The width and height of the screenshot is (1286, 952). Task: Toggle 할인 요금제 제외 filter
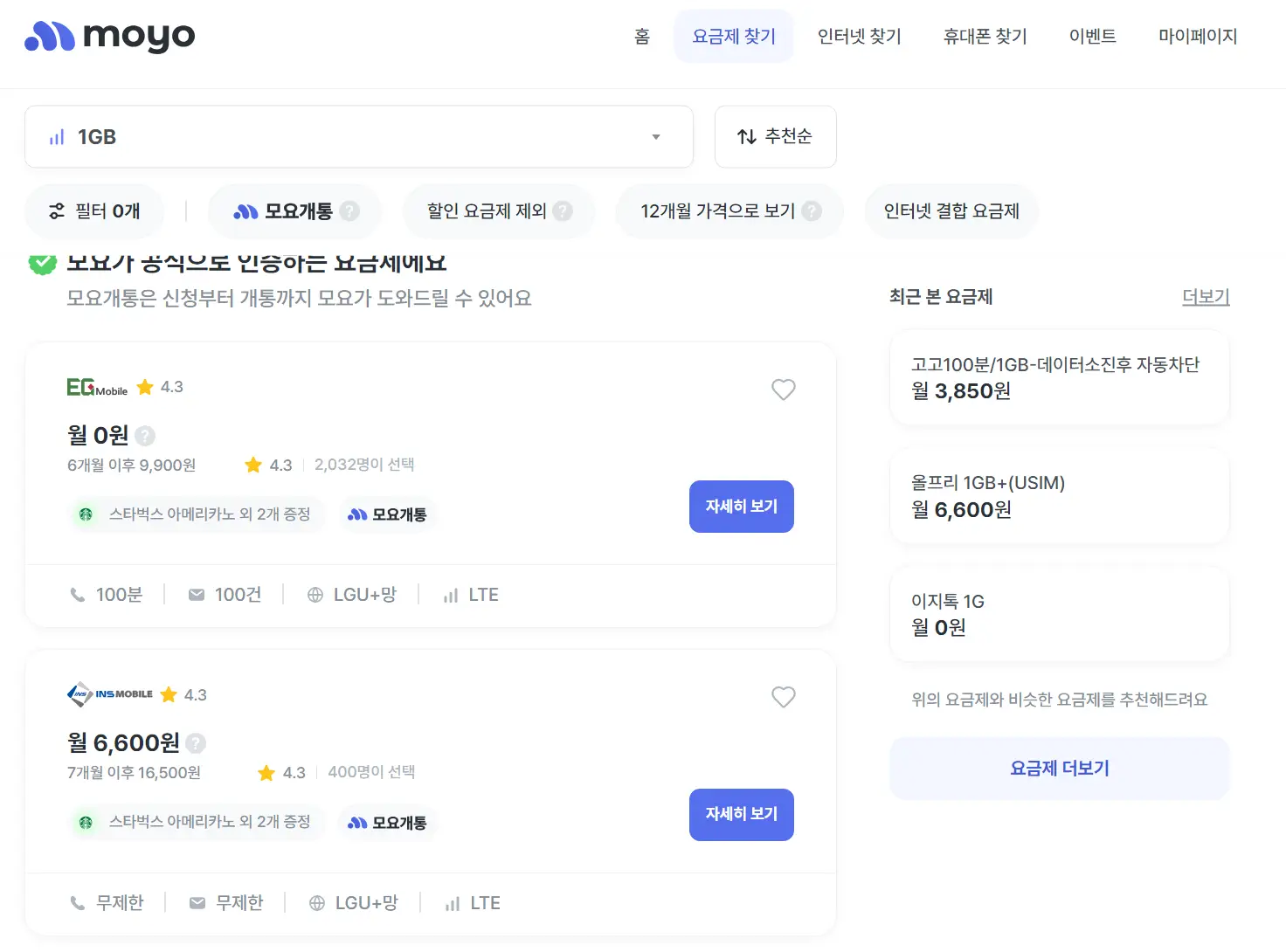[499, 211]
